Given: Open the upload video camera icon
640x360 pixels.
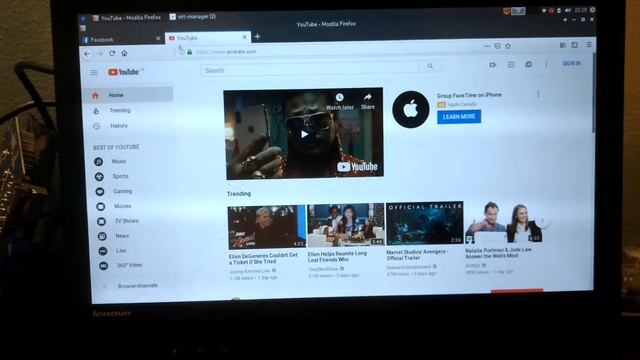Looking at the screenshot, I should tap(493, 64).
